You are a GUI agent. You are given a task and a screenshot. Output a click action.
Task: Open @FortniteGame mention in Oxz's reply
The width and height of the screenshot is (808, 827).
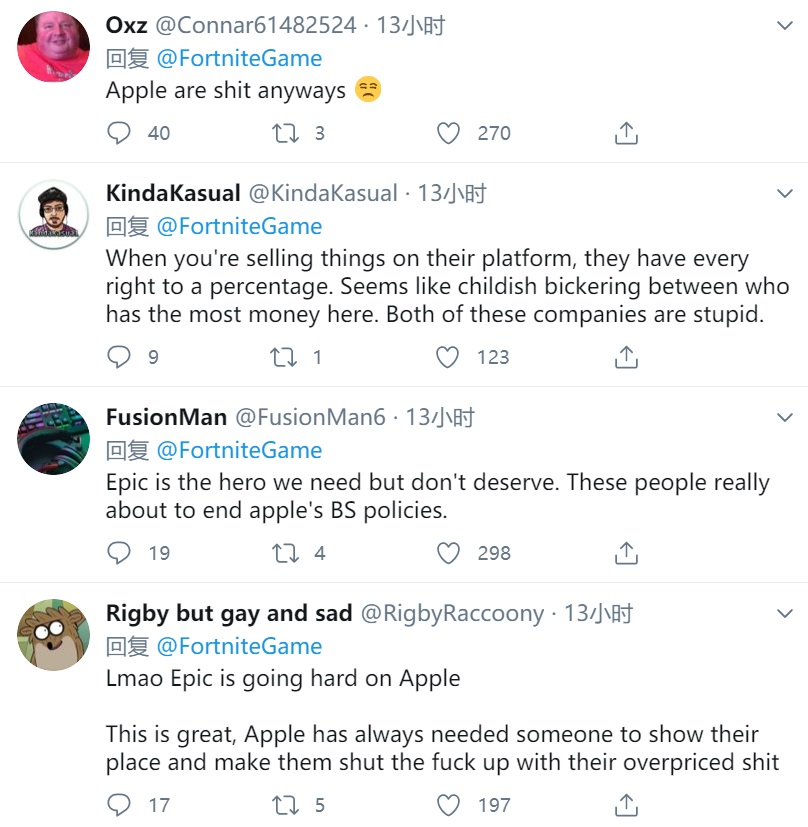(239, 58)
